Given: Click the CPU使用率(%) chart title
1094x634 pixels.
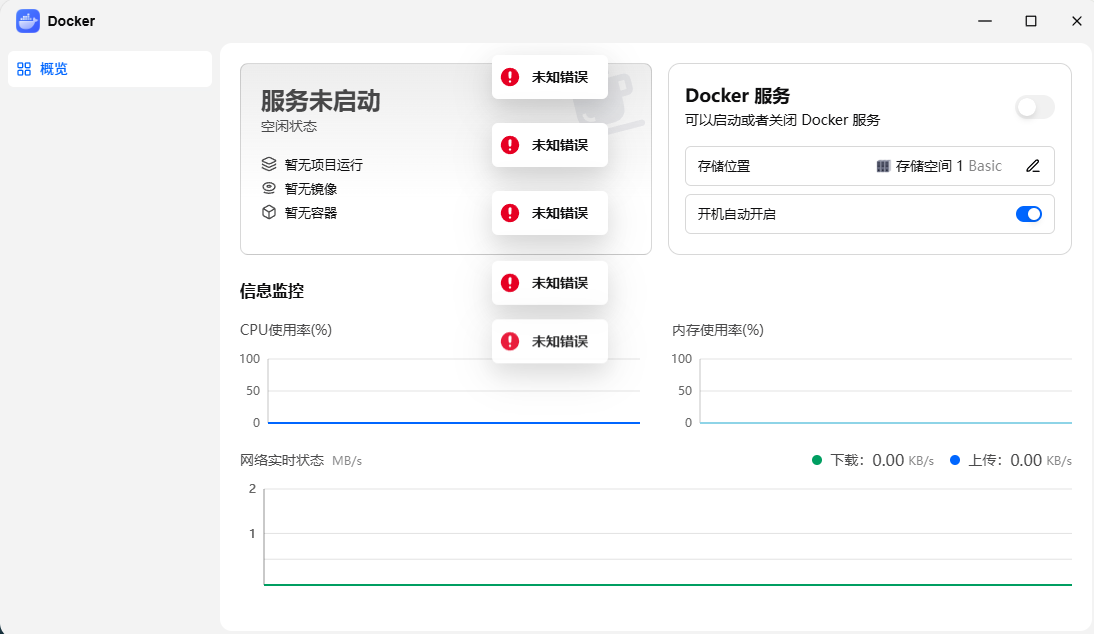Looking at the screenshot, I should point(286,330).
